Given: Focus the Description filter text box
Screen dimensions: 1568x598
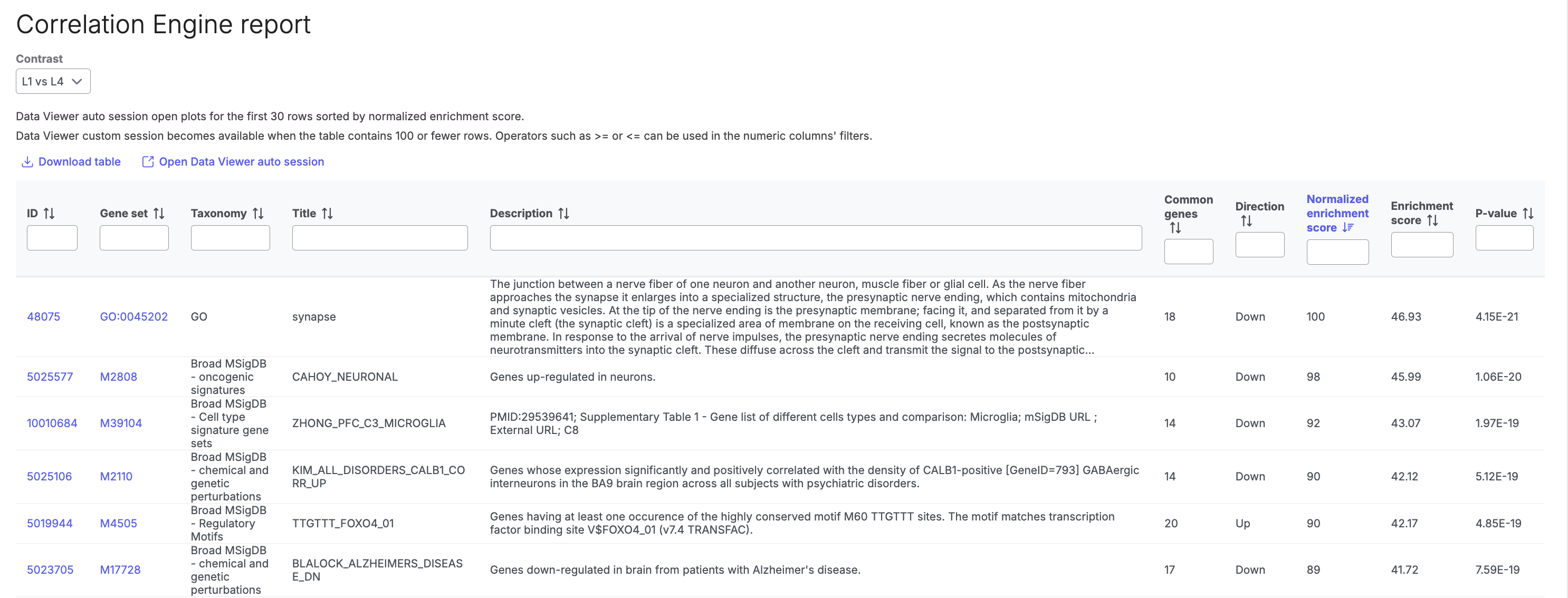Looking at the screenshot, I should coord(815,238).
